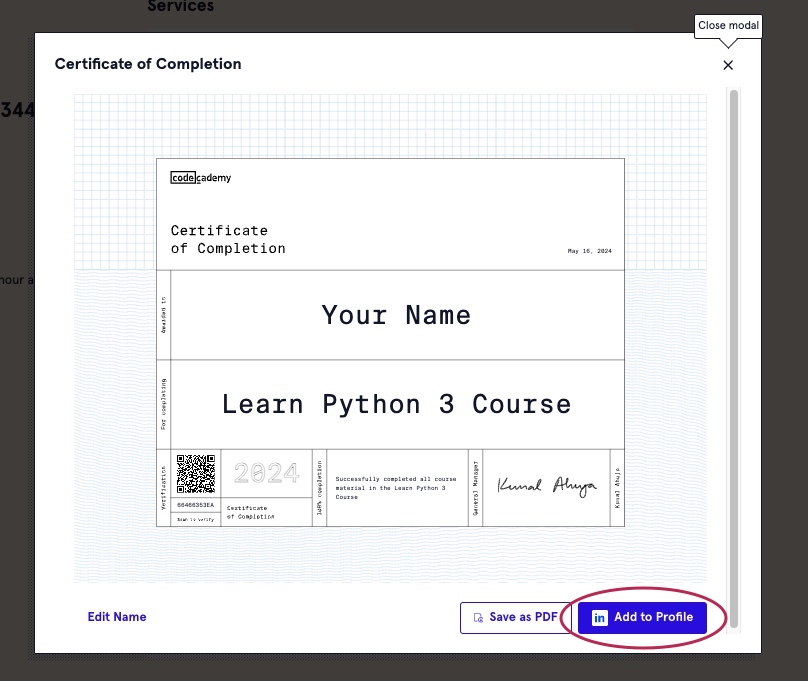Click the LinkedIn icon on Add to Profile
Screen dimensions: 808x681
(x=599, y=617)
